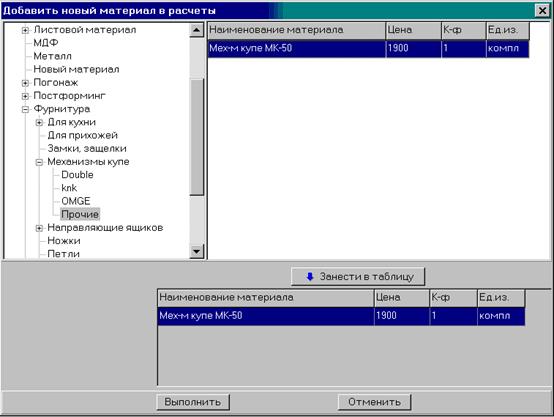
Task: Click lower table Цена column header
Action: (402, 298)
